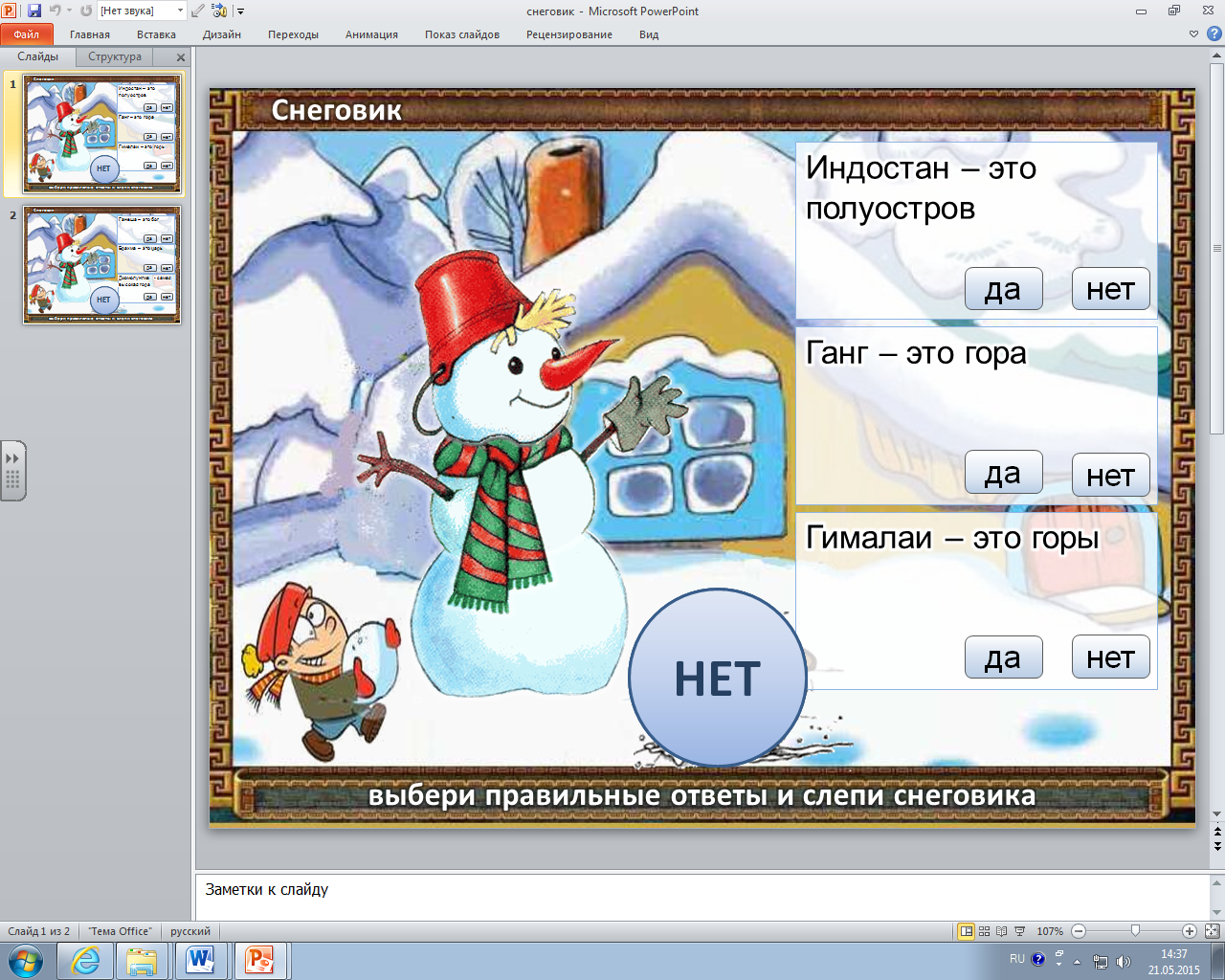Switch to Reading view
Image resolution: width=1225 pixels, height=980 pixels.
pyautogui.click(x=1001, y=931)
